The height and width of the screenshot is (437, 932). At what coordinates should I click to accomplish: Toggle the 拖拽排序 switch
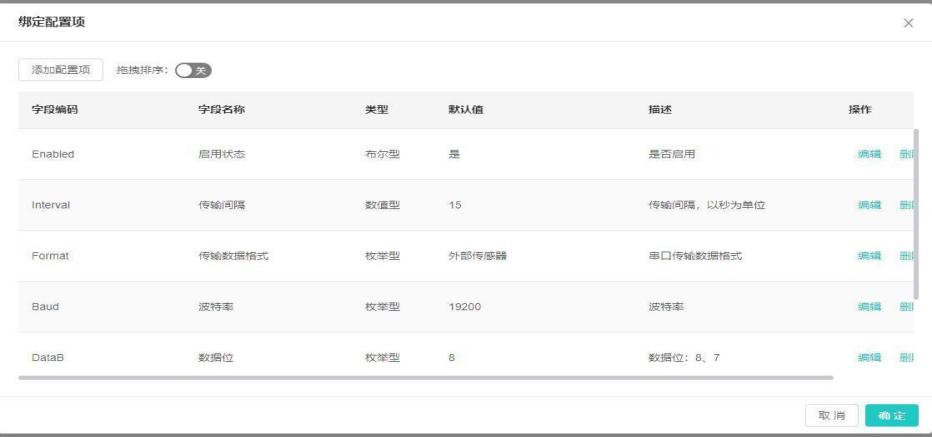point(194,70)
